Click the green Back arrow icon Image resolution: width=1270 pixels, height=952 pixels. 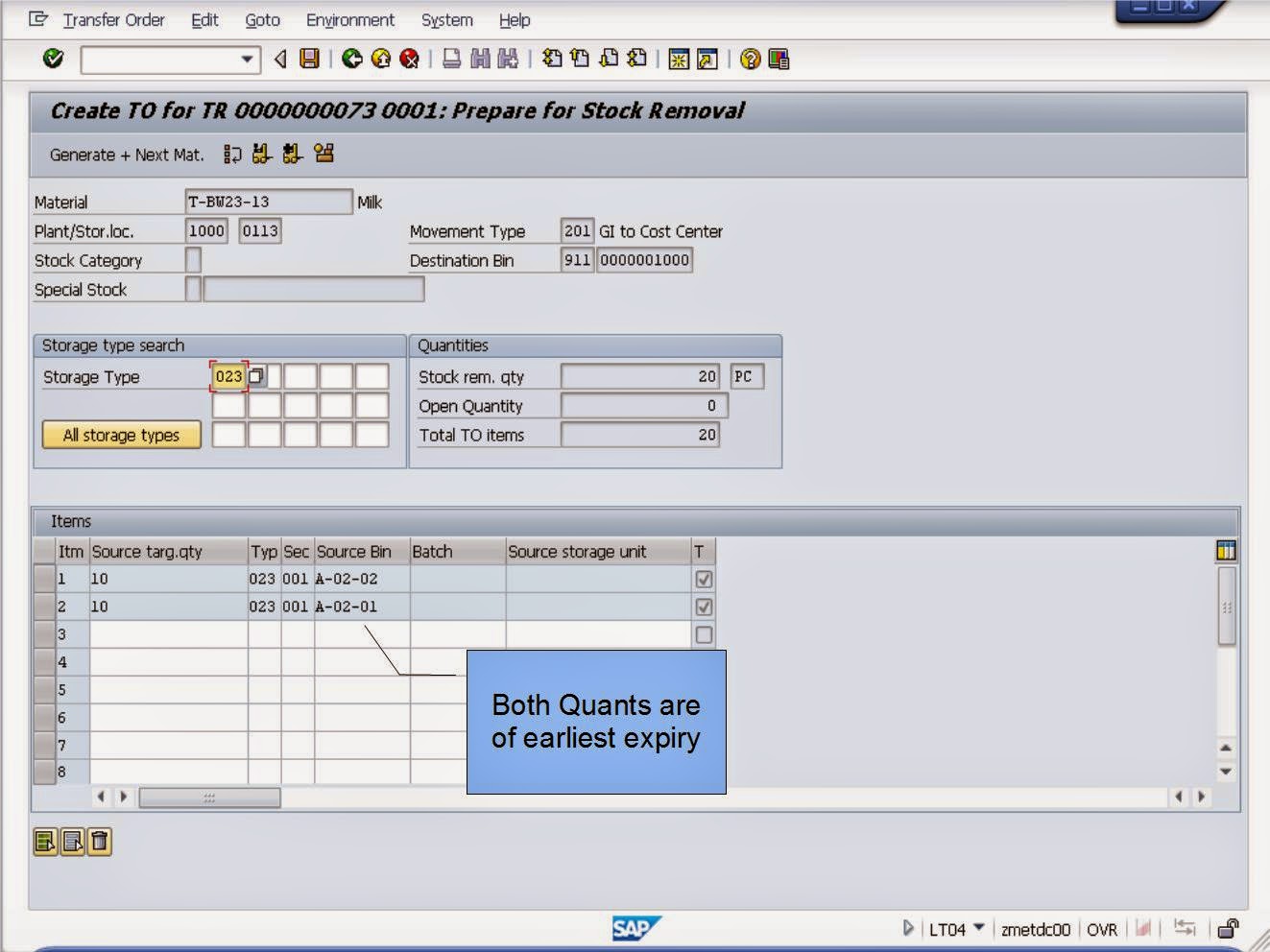point(353,59)
